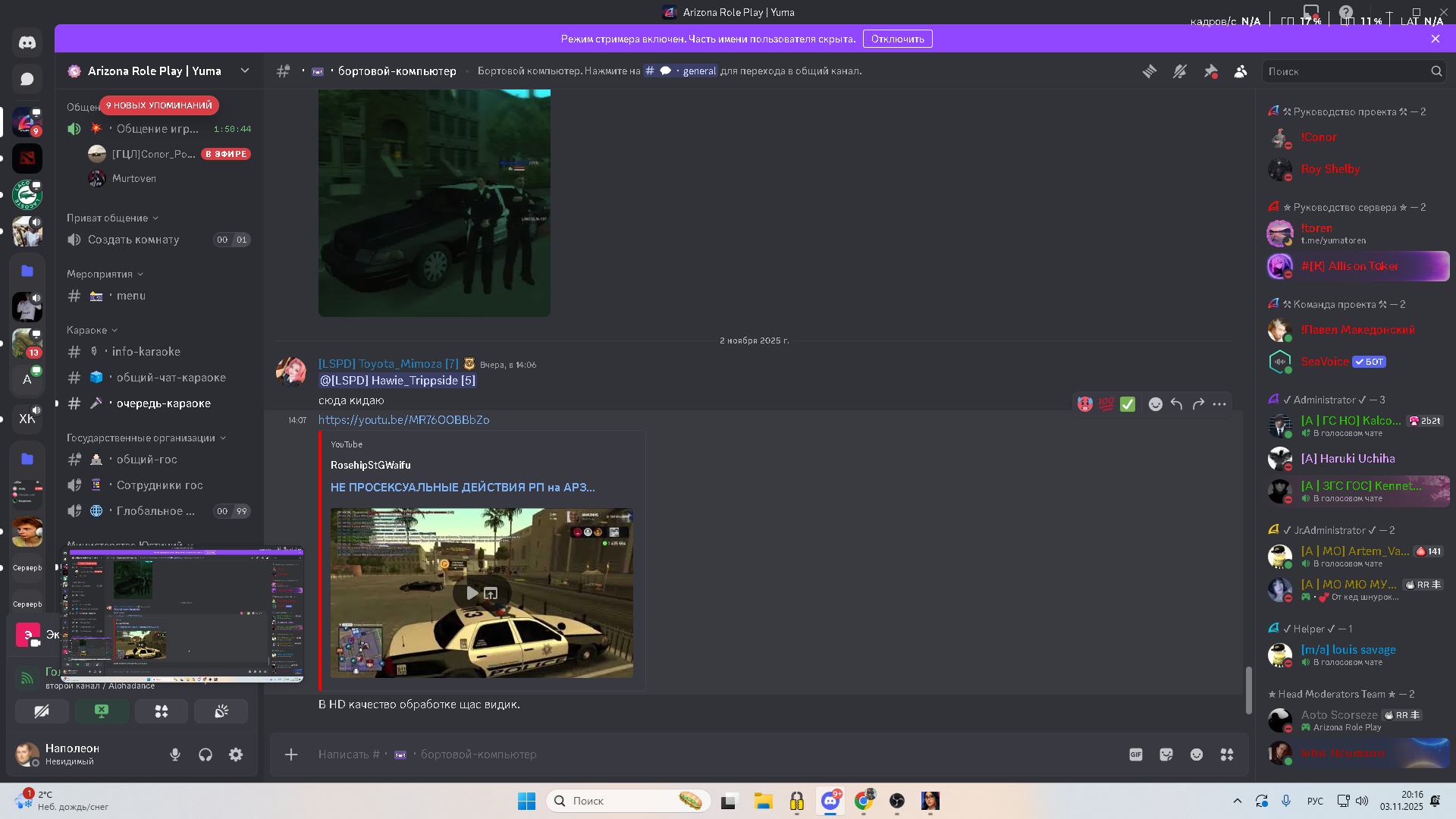Toggle microphone mute in user panel
This screenshot has width=1456, height=819.
point(175,755)
